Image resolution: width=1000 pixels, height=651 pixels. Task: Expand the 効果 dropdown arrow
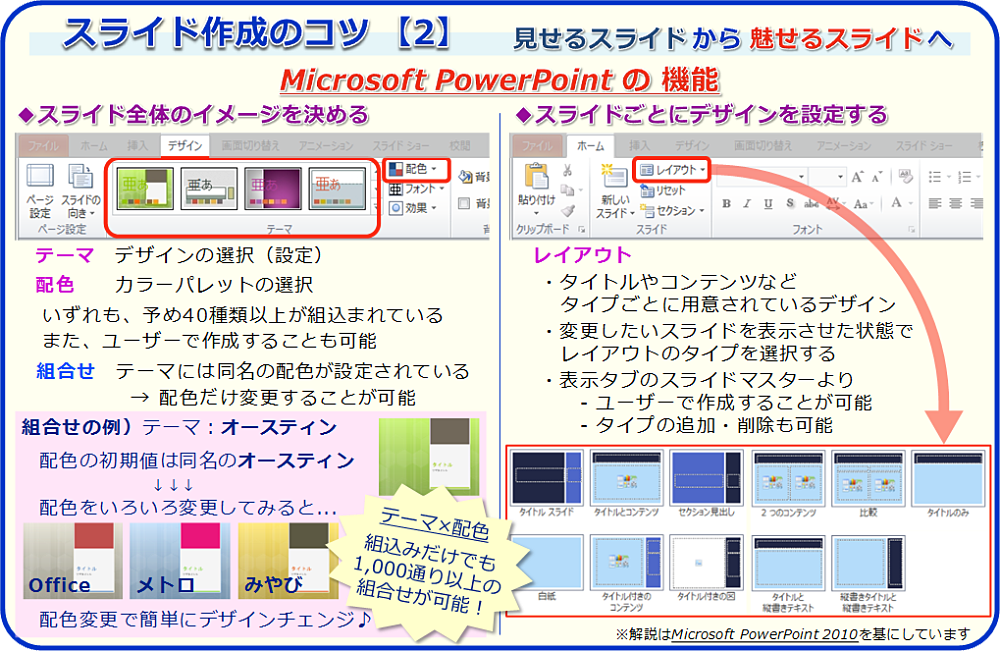(x=434, y=208)
